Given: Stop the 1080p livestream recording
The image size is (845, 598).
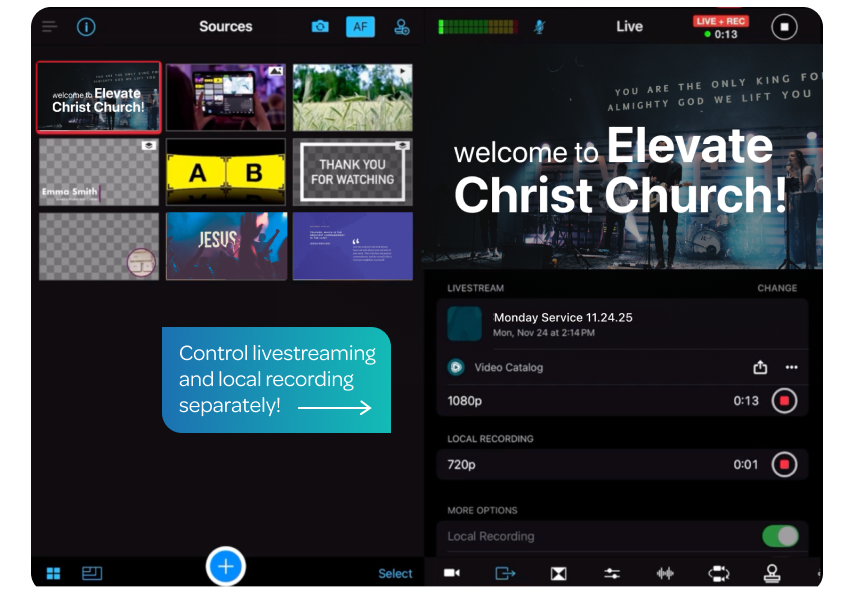Looking at the screenshot, I should 785,401.
